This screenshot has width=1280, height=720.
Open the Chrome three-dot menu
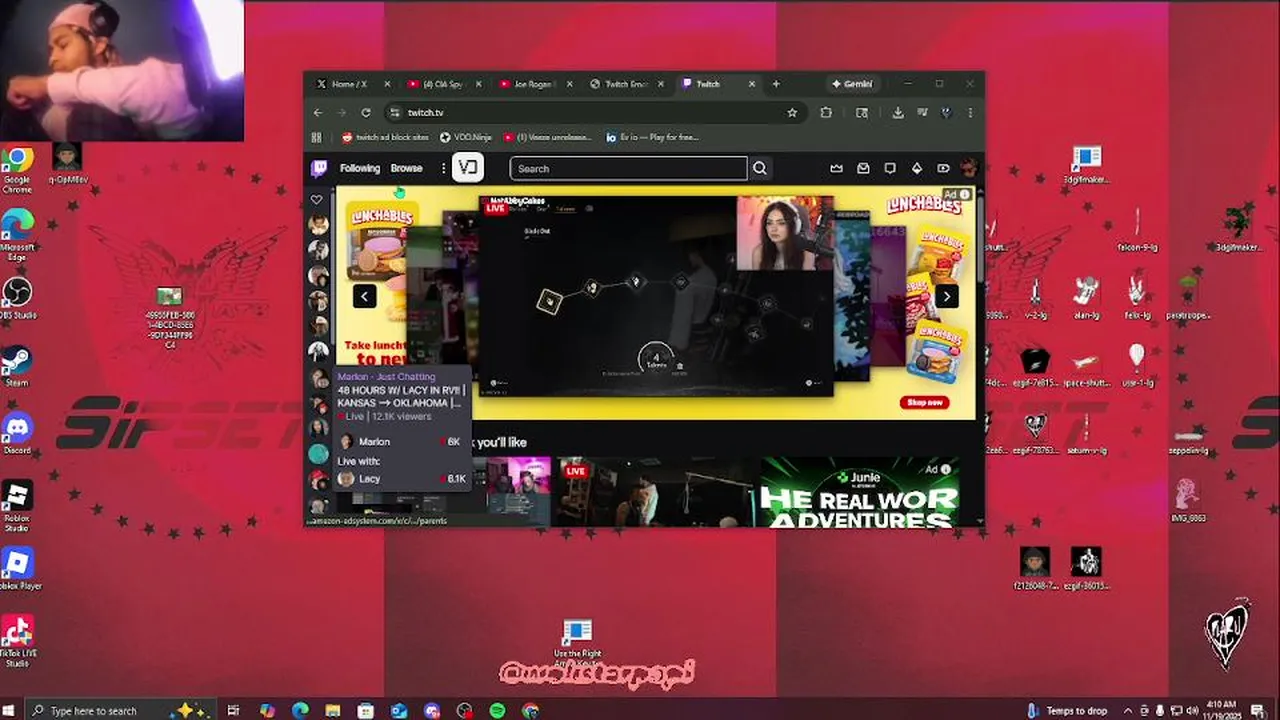pos(970,113)
